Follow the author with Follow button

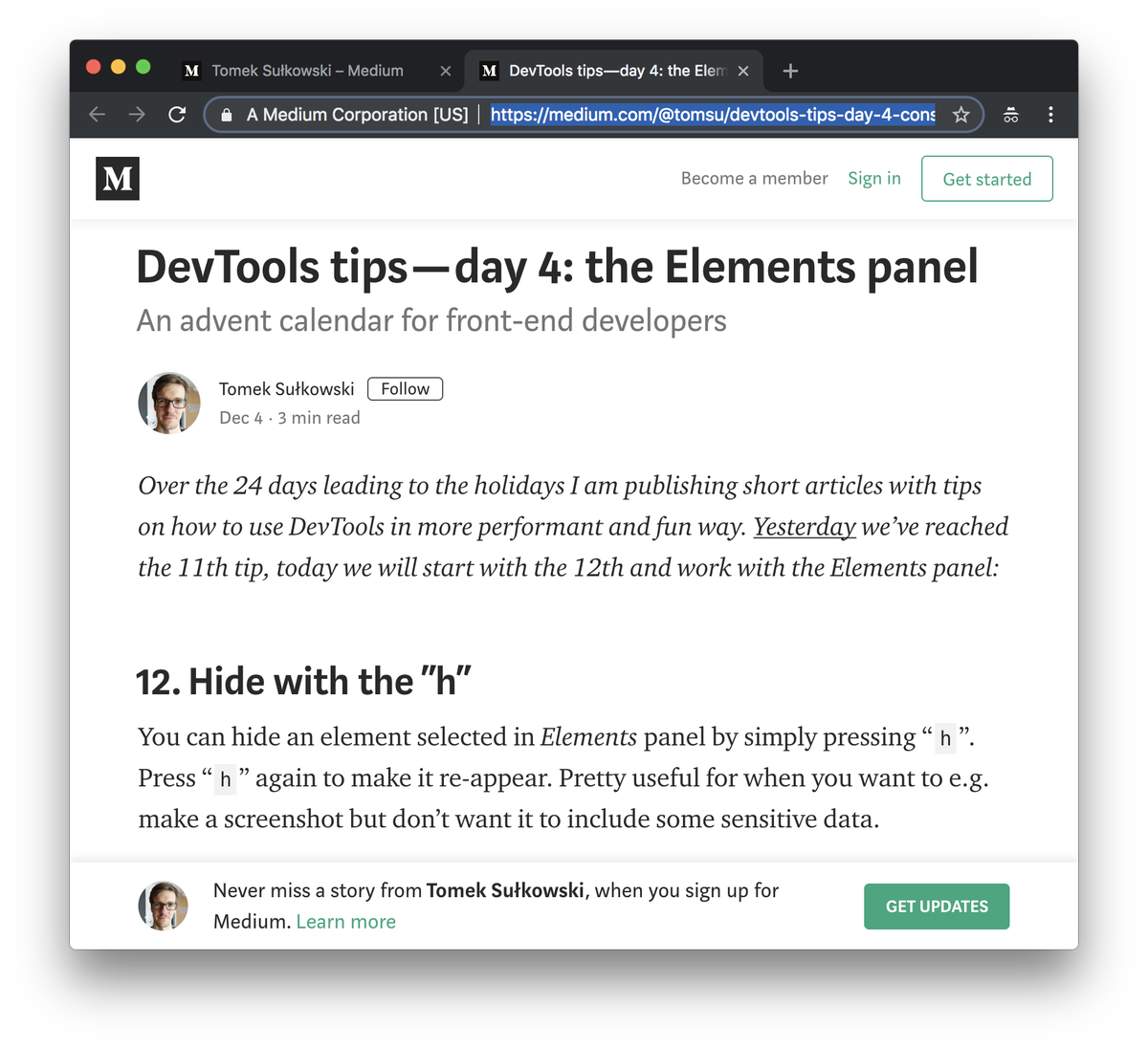[405, 389]
